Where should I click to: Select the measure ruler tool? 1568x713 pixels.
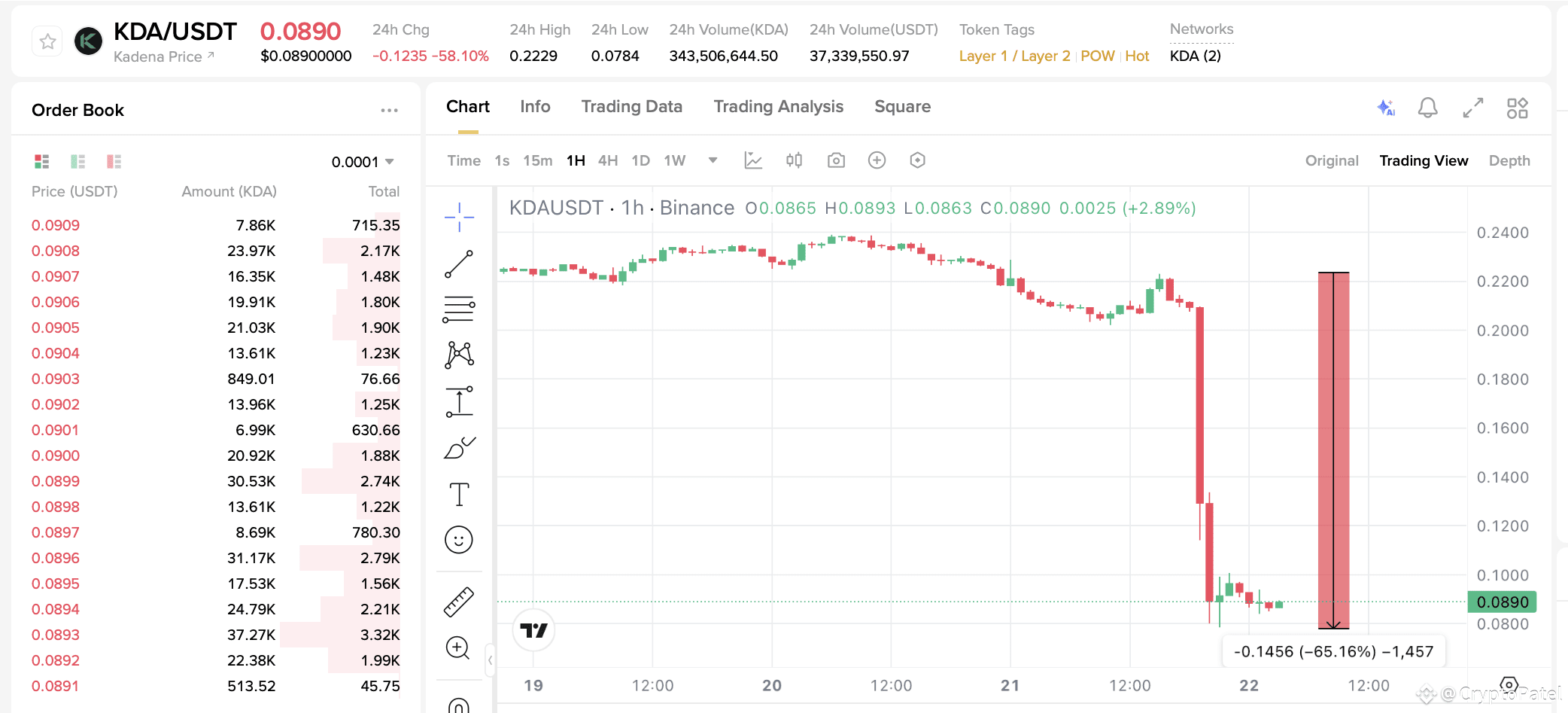(460, 600)
